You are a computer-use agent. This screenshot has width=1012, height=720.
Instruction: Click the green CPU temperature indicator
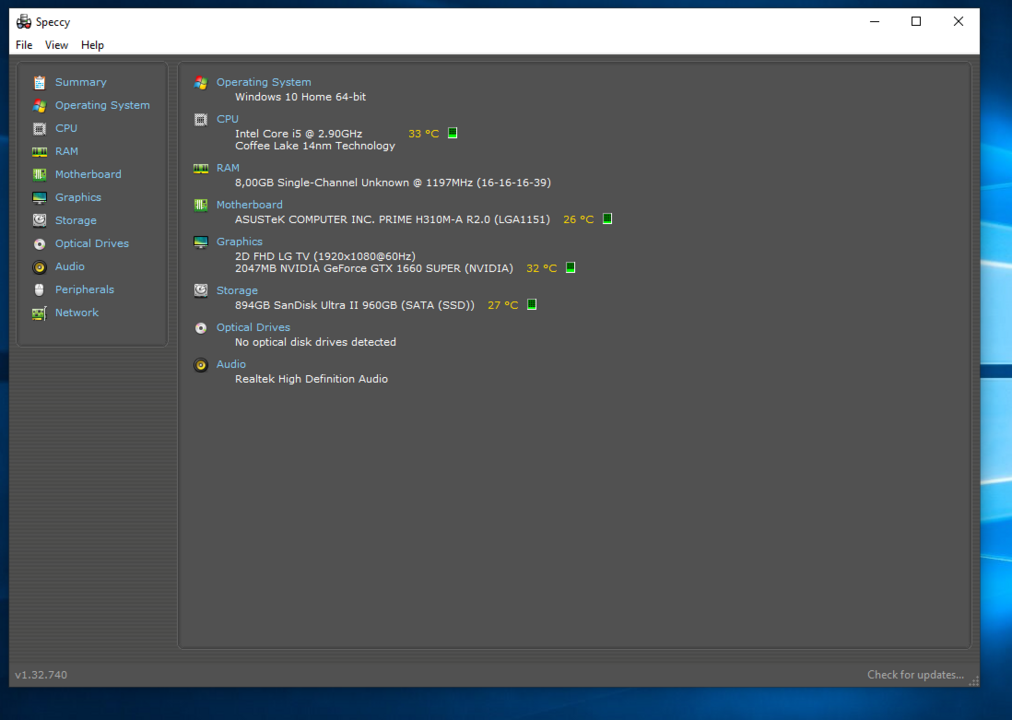coord(452,133)
